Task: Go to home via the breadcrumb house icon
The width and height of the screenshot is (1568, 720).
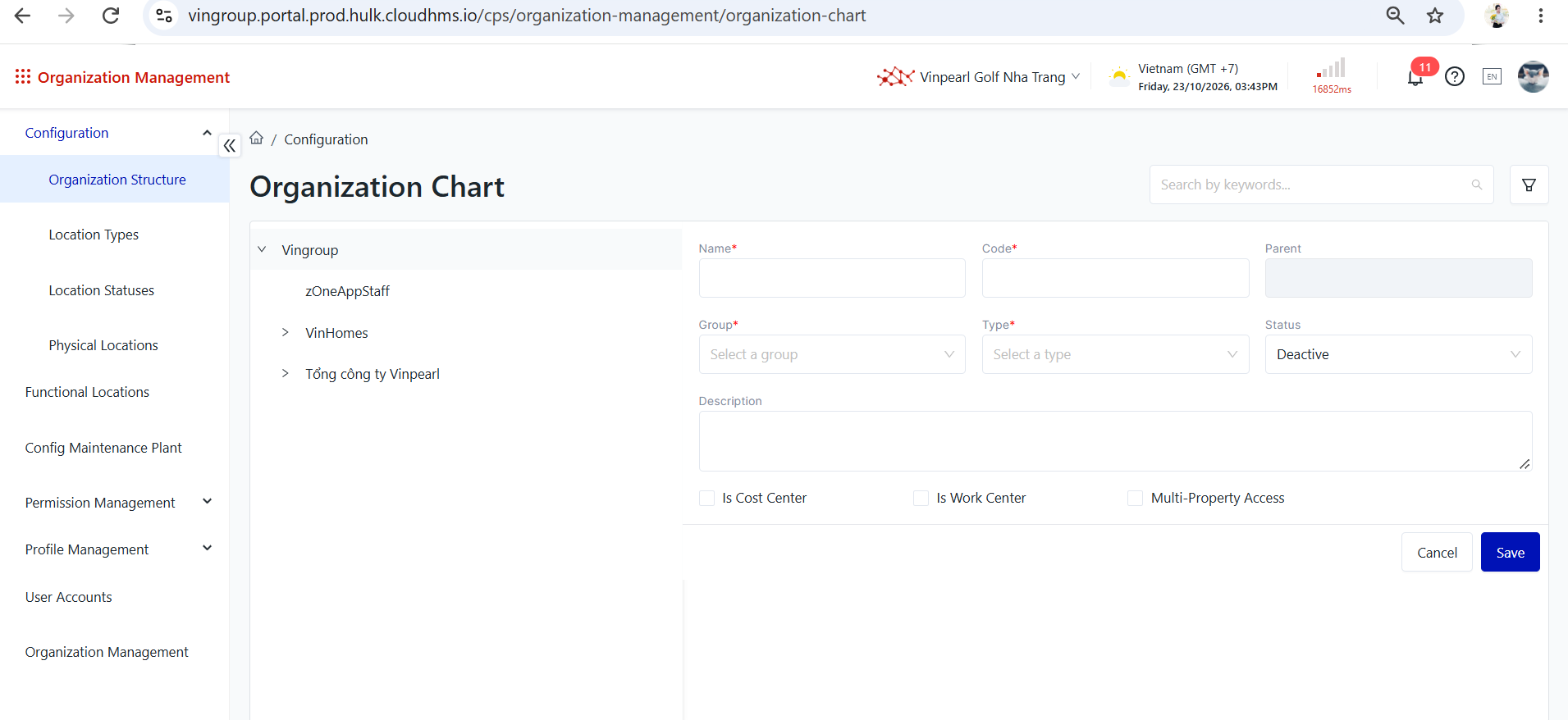Action: [257, 138]
